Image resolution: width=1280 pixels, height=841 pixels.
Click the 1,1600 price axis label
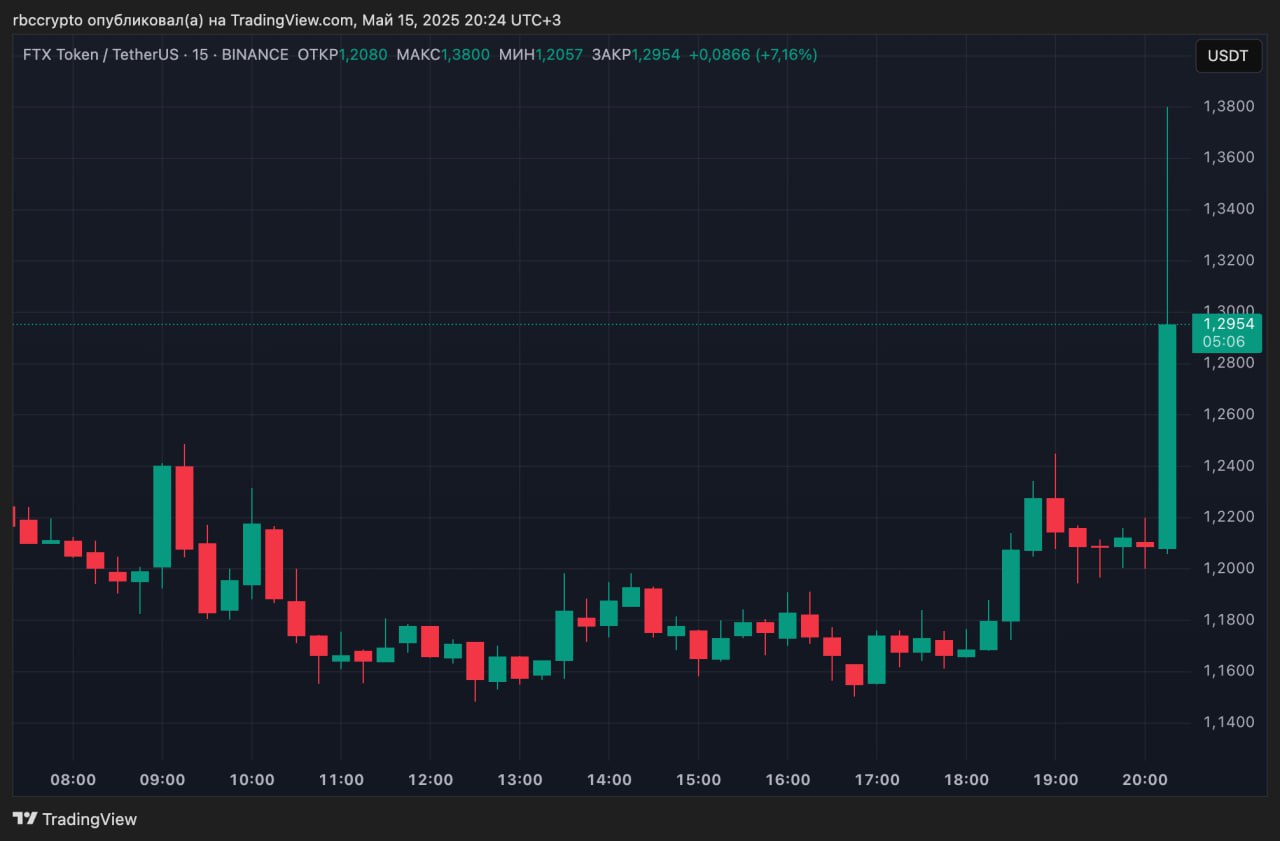tap(1228, 670)
